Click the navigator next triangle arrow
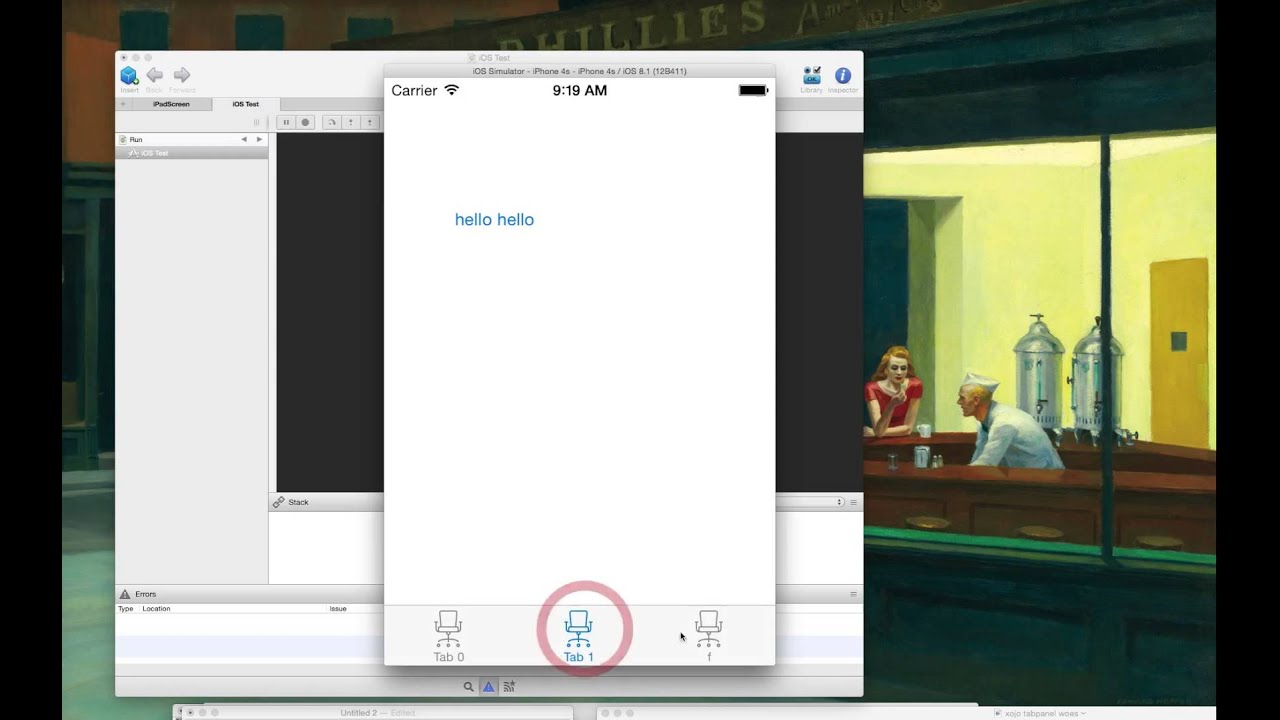This screenshot has width=1280, height=720. 259,140
